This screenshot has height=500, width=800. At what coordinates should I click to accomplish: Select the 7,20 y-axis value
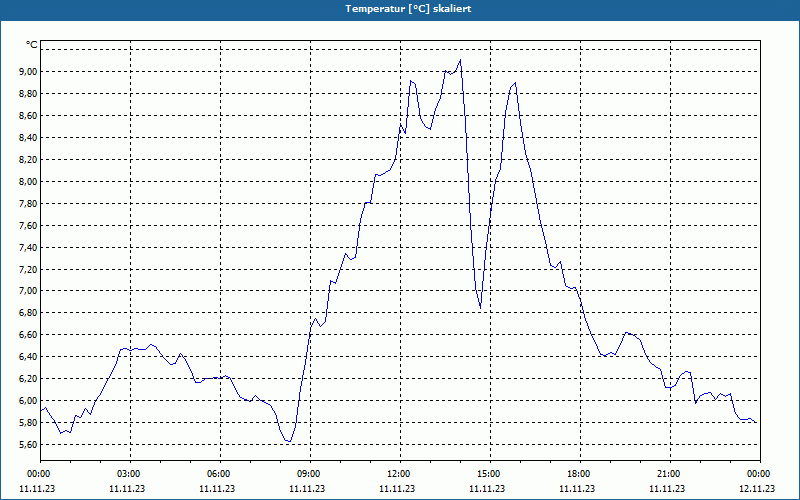[x=28, y=269]
